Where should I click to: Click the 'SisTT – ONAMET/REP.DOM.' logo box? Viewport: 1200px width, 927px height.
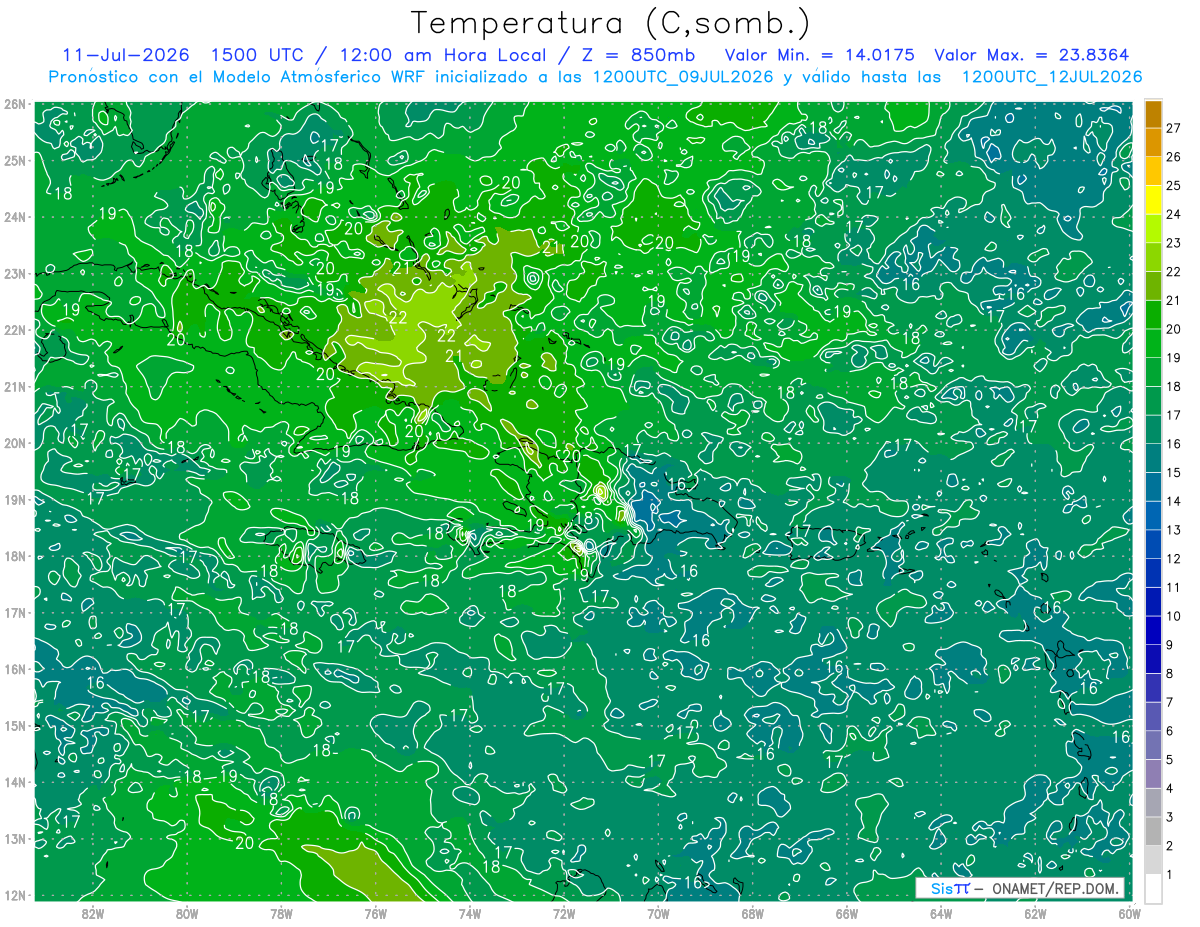coord(1019,889)
